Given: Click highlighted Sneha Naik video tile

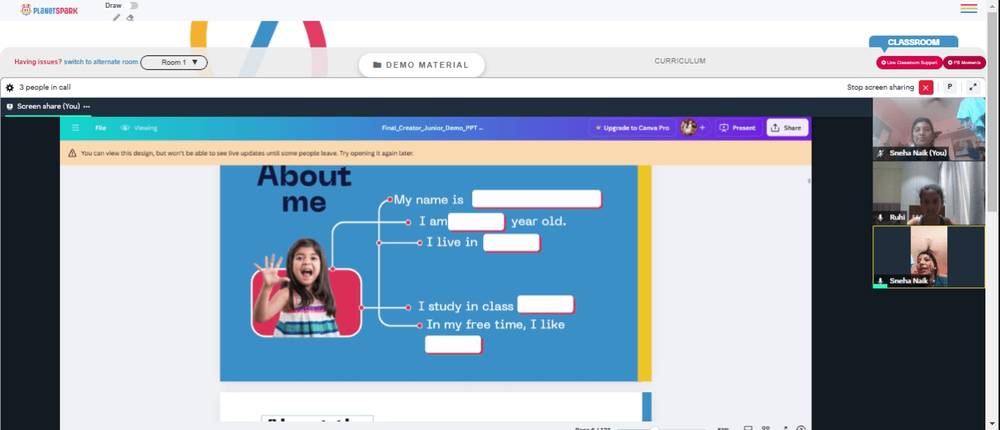Looking at the screenshot, I should pyautogui.click(x=929, y=257).
